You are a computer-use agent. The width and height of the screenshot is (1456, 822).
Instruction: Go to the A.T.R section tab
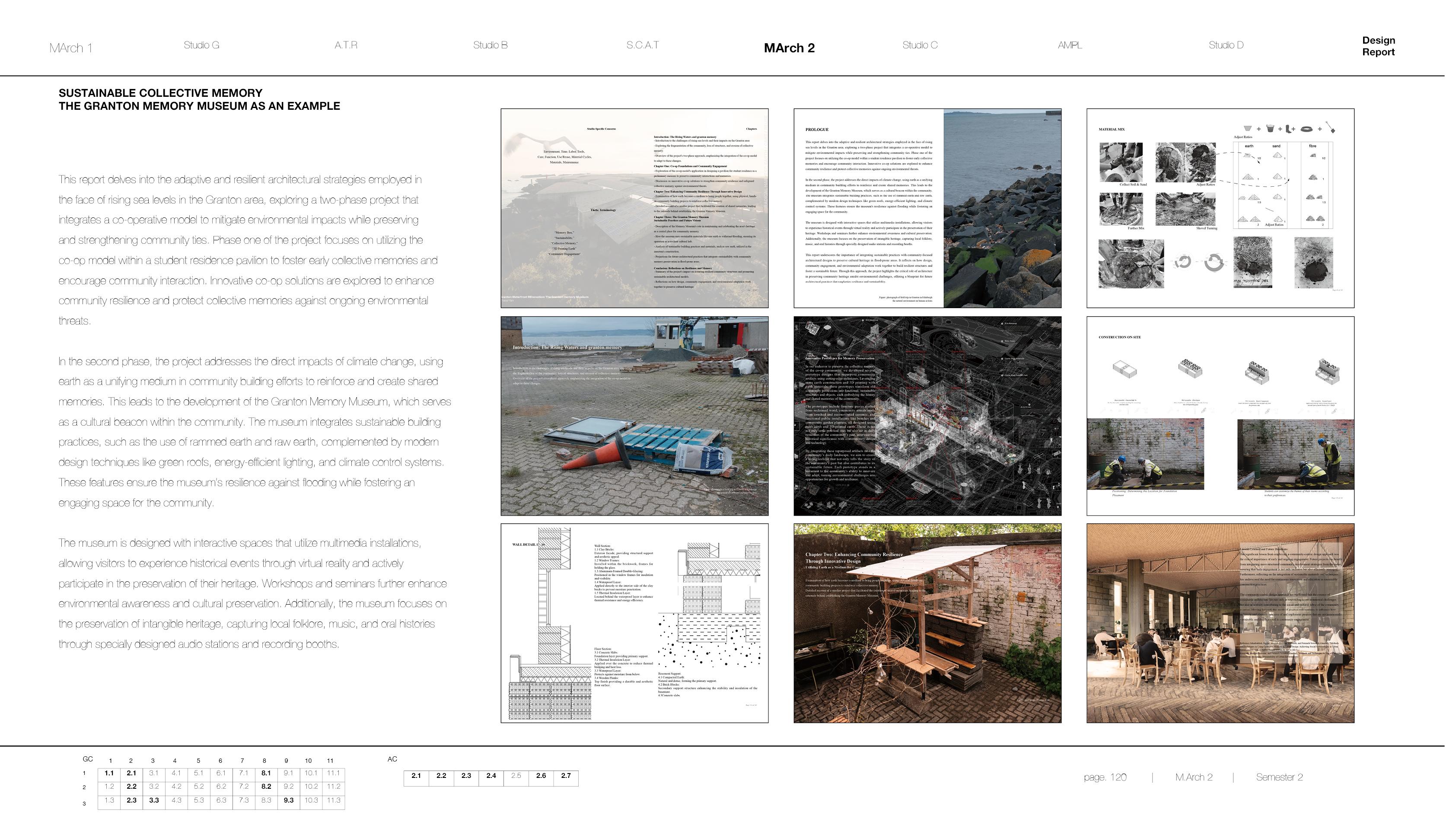point(345,45)
